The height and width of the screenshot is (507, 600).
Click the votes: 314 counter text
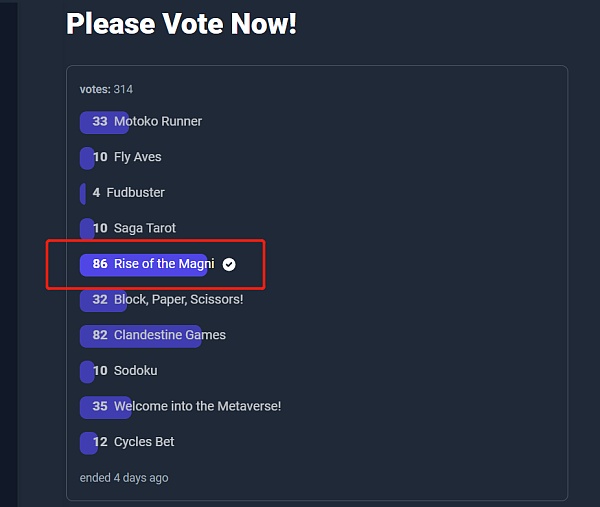point(106,90)
